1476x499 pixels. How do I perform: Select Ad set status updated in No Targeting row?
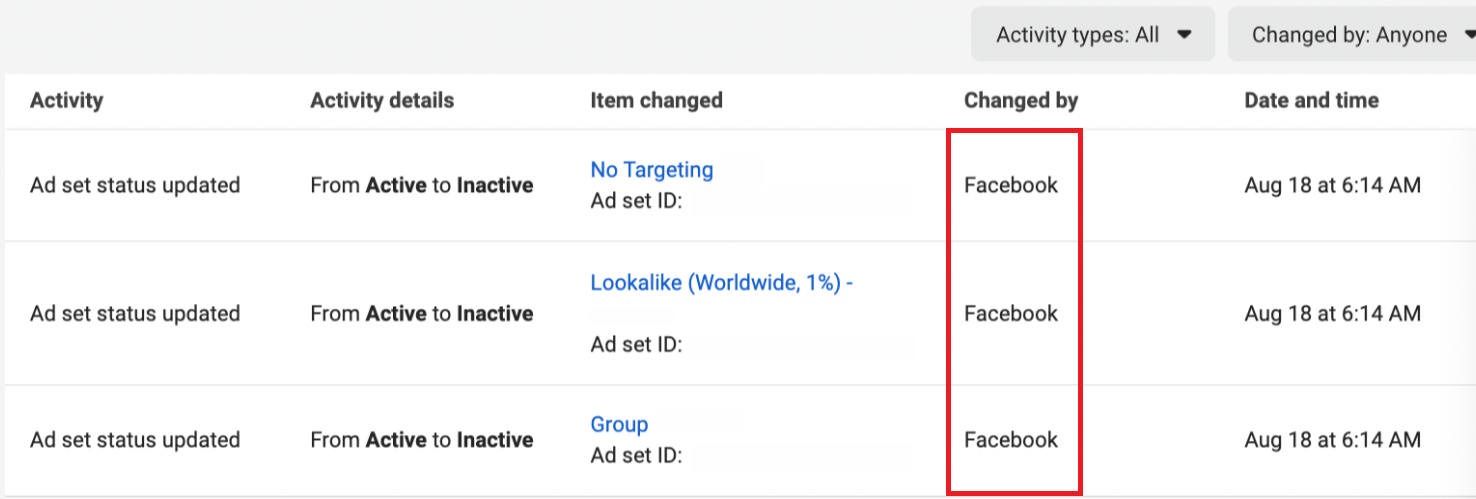(x=135, y=185)
